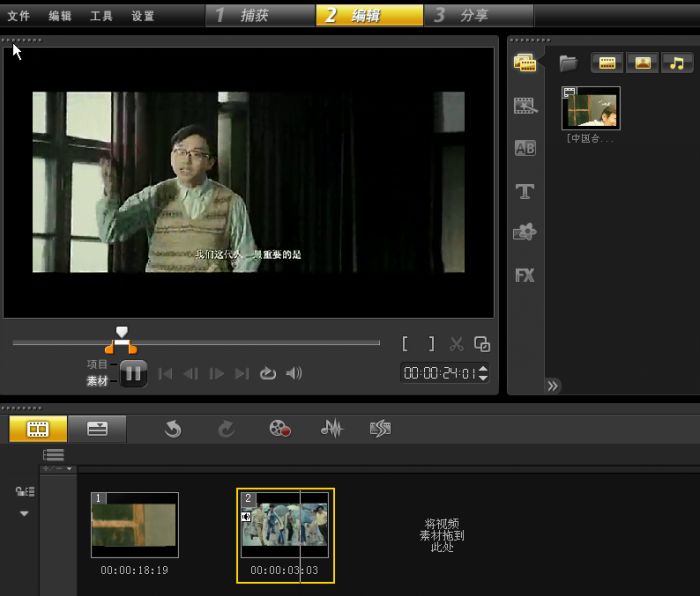This screenshot has width=700, height=596.
Task: Click the volume speaker icon
Action: pyautogui.click(x=294, y=374)
